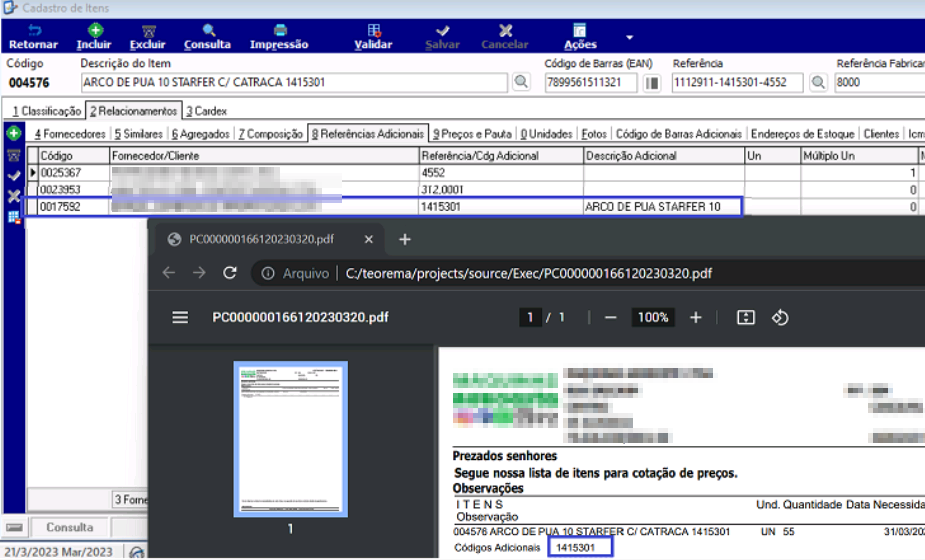Click the bottom Consulta tab
The image size is (925, 560).
tap(70, 527)
